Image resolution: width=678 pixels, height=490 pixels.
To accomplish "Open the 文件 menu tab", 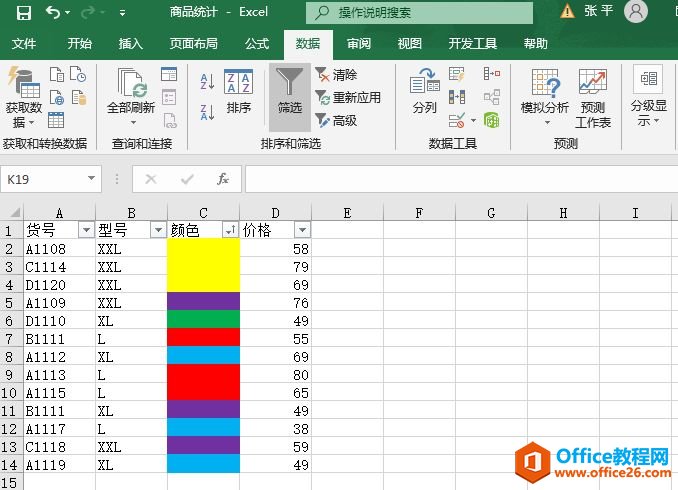I will pyautogui.click(x=24, y=43).
